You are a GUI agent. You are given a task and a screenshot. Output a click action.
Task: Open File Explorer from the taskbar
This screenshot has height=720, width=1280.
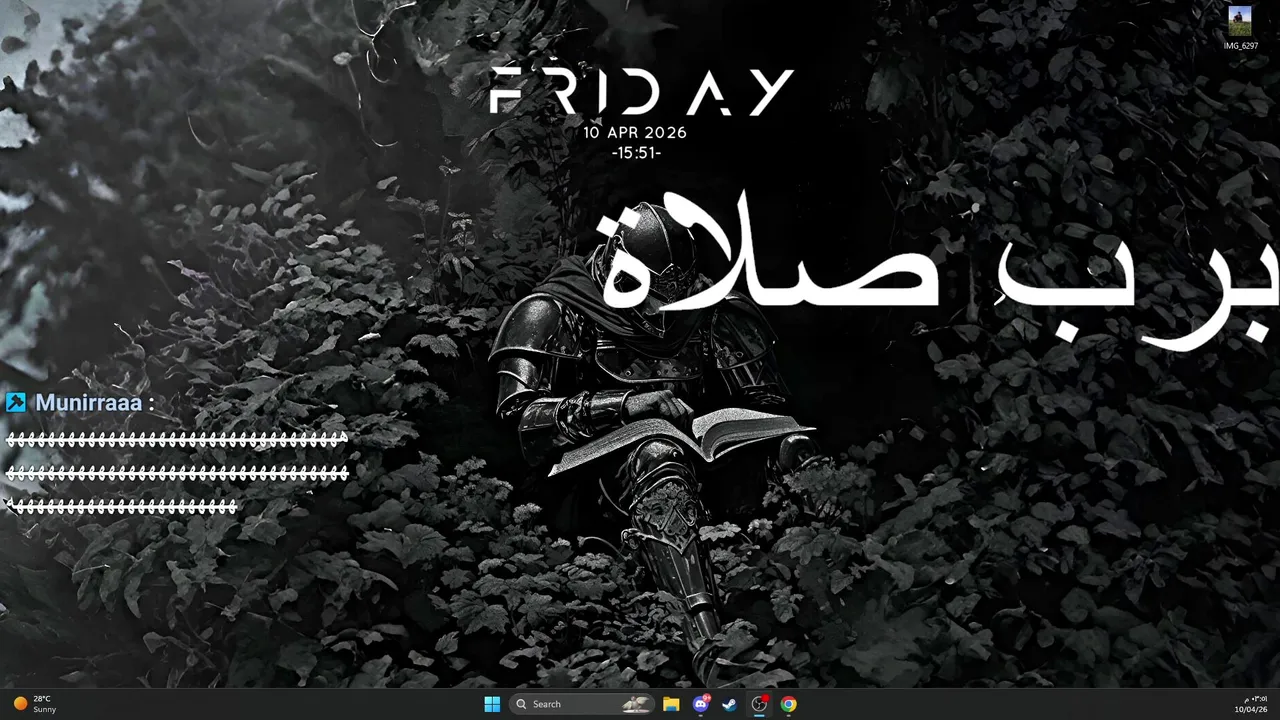coord(671,704)
